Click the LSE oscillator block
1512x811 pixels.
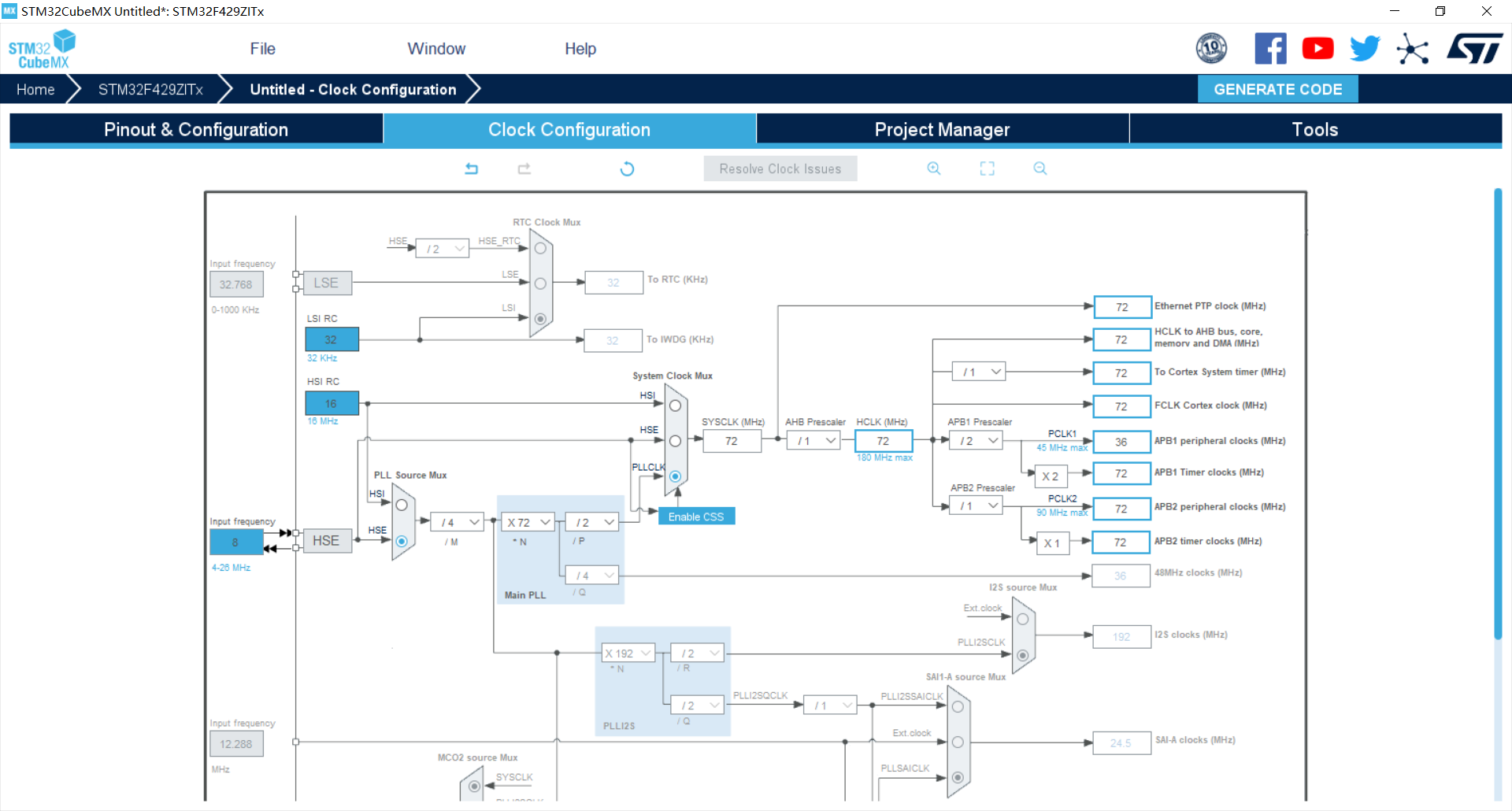(326, 283)
